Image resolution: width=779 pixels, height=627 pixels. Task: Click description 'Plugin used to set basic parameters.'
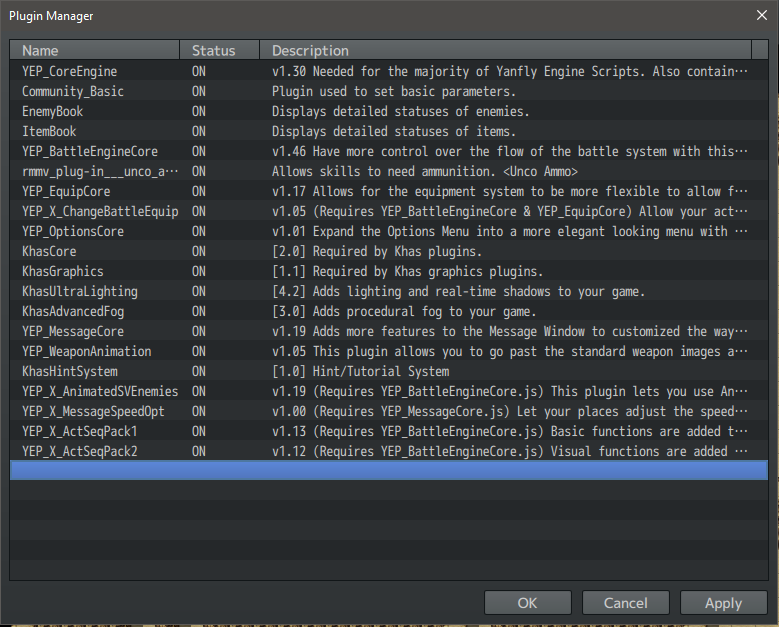point(394,91)
